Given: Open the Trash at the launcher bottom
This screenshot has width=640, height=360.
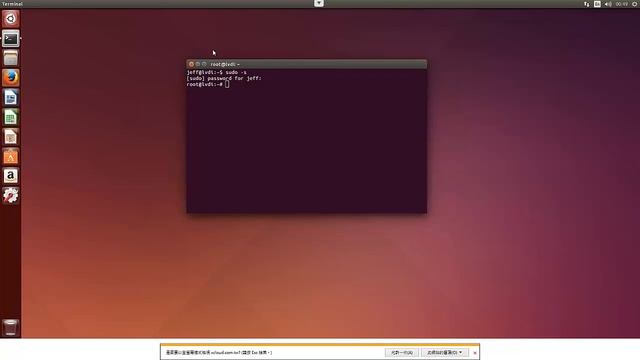Looking at the screenshot, I should 11,327.
